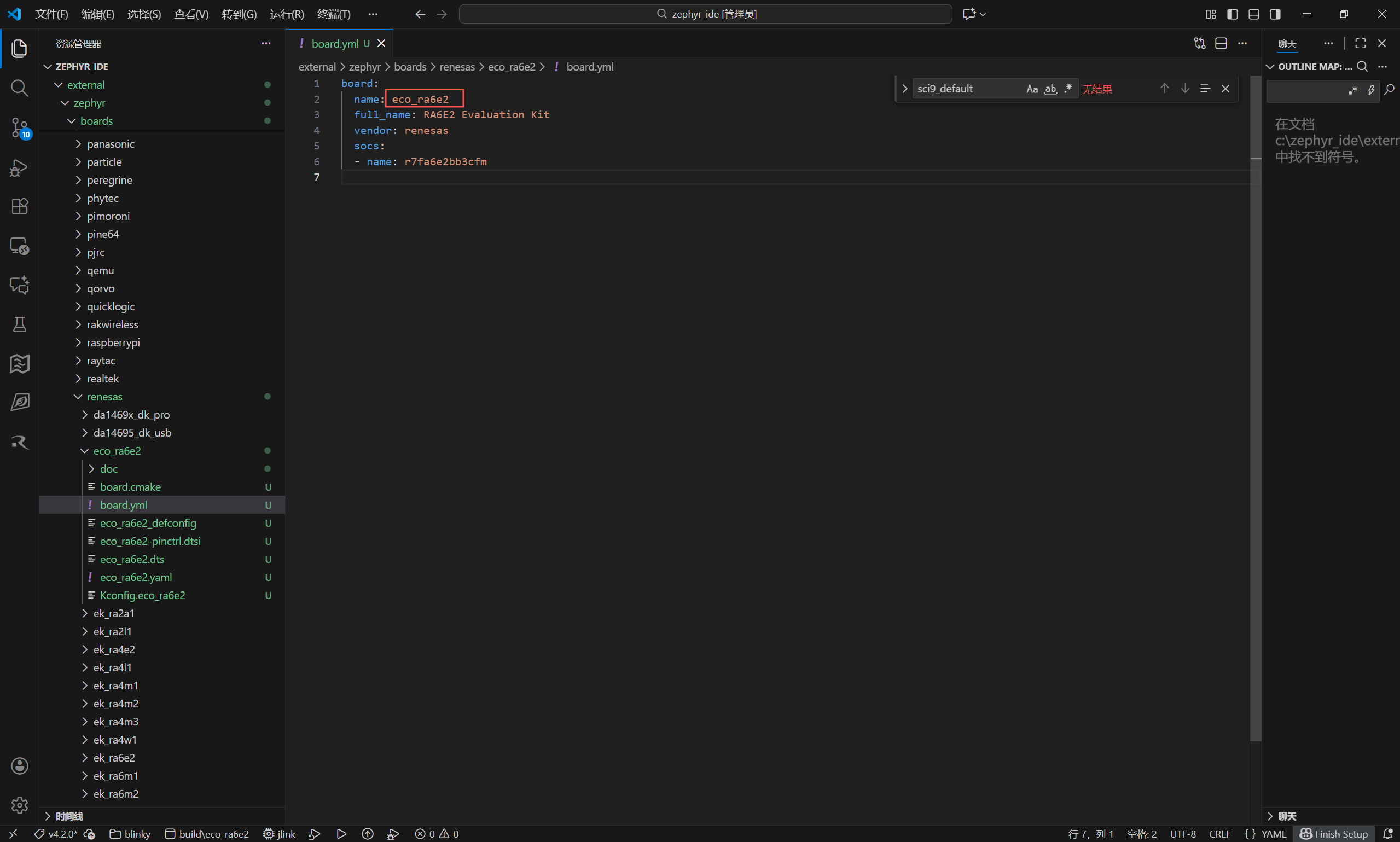The height and width of the screenshot is (842, 1400).
Task: Click the go back navigation arrow
Action: [x=420, y=14]
